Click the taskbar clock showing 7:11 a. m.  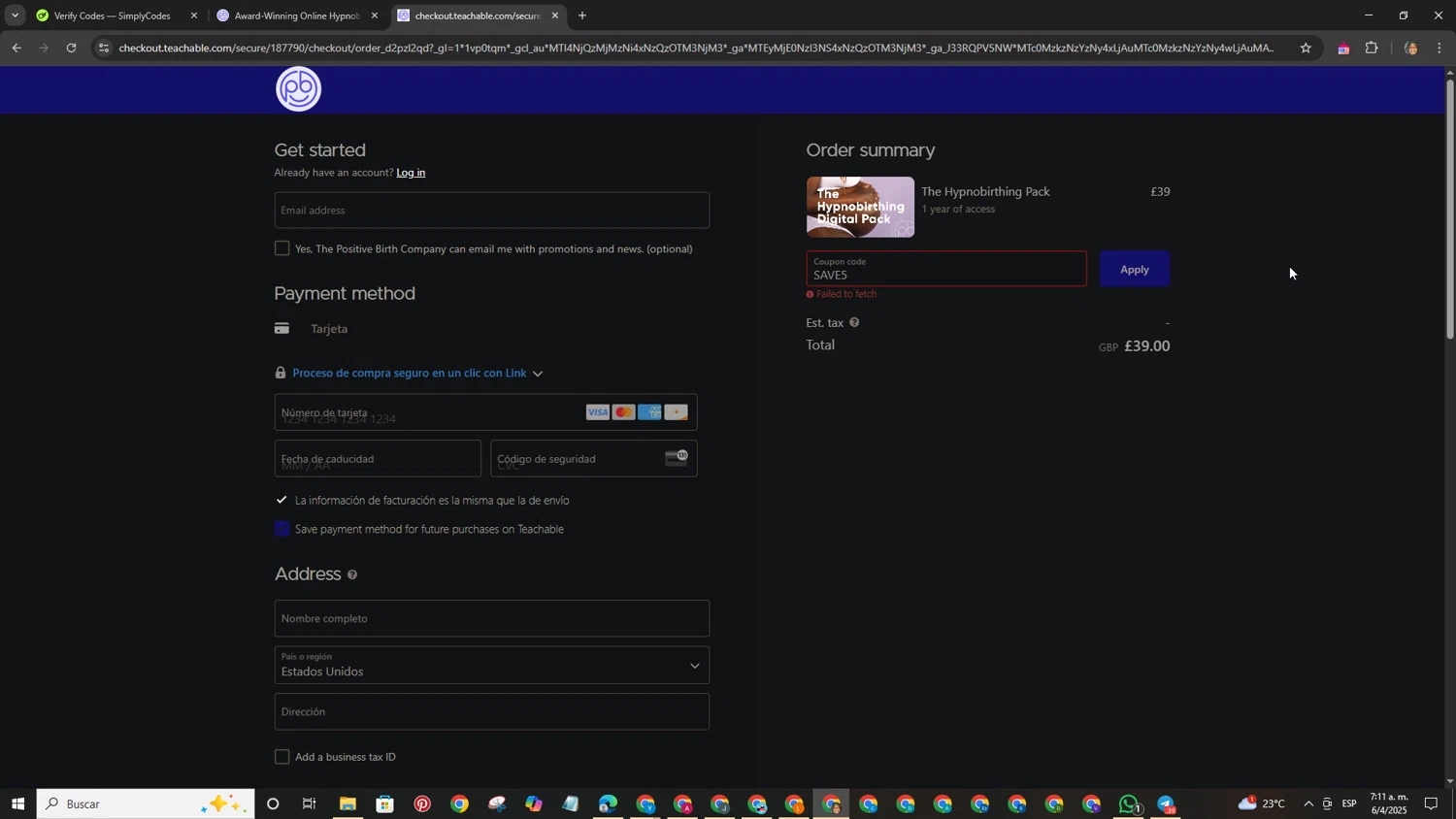1389,803
